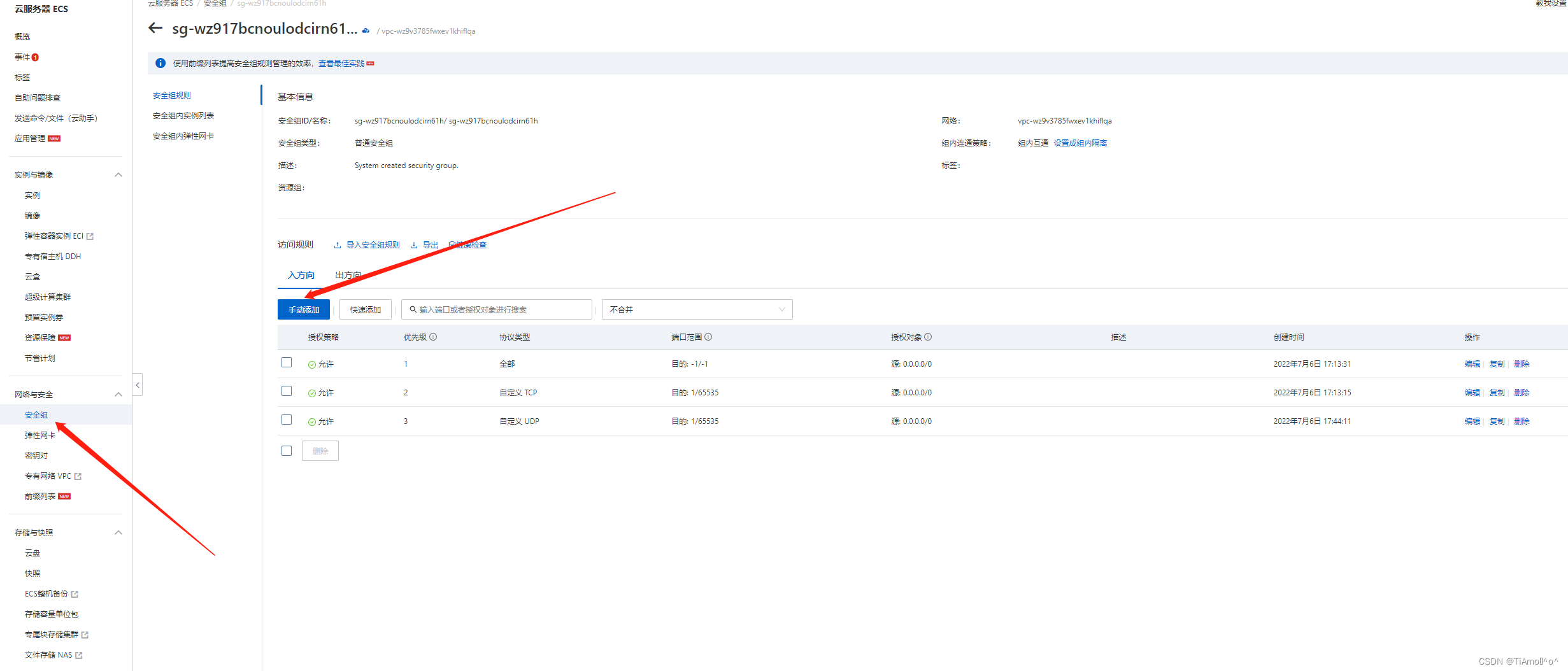Open the 安全组规则 side tab
Image resolution: width=1568 pixels, height=671 pixels.
pyautogui.click(x=172, y=95)
